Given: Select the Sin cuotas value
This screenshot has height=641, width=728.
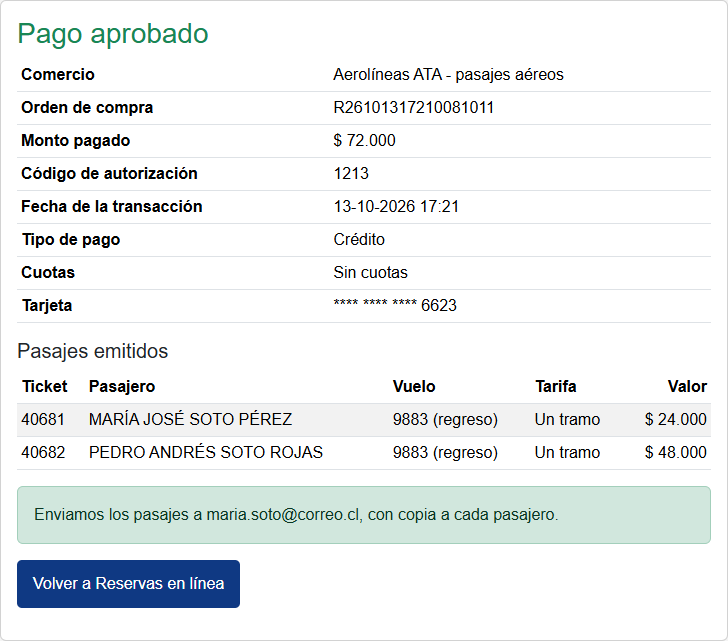Looking at the screenshot, I should coord(370,272).
